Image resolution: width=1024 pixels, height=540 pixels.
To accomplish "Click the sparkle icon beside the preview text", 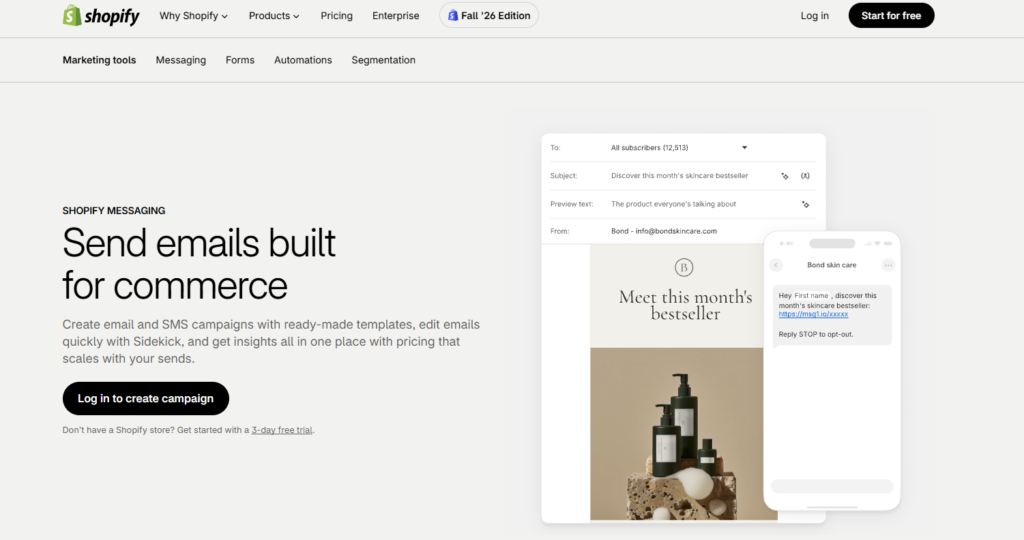I will [805, 204].
